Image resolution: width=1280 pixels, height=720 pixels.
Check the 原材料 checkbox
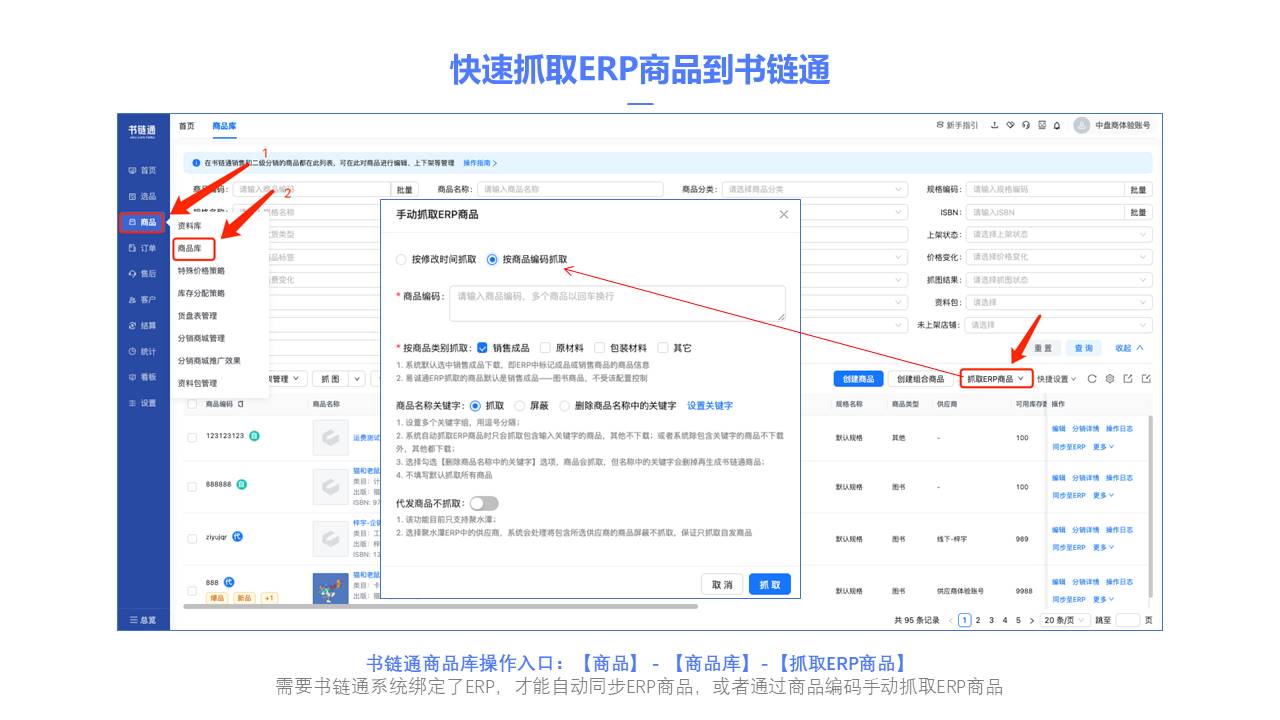pyautogui.click(x=545, y=348)
